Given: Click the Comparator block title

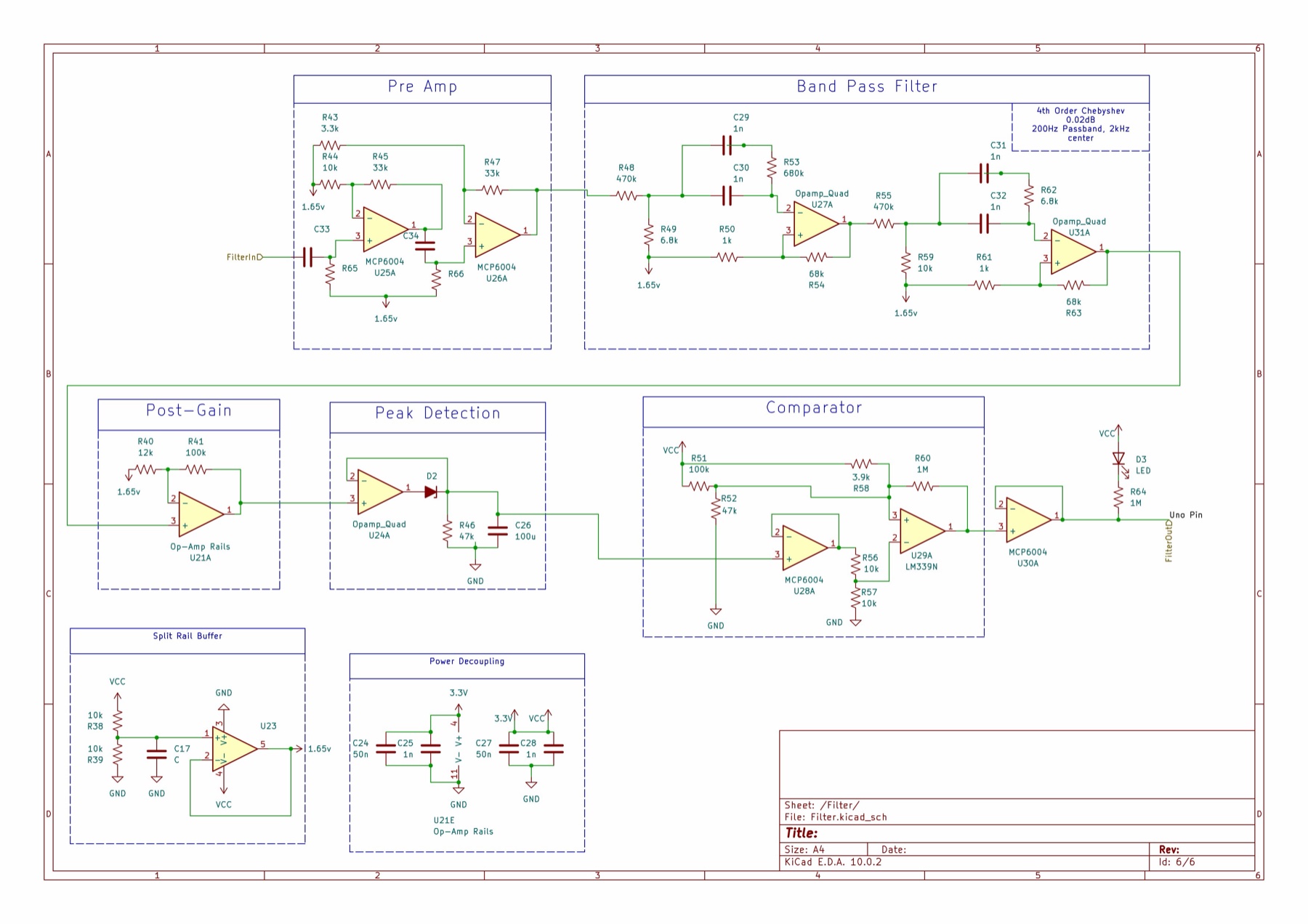Looking at the screenshot, I should click(x=814, y=408).
